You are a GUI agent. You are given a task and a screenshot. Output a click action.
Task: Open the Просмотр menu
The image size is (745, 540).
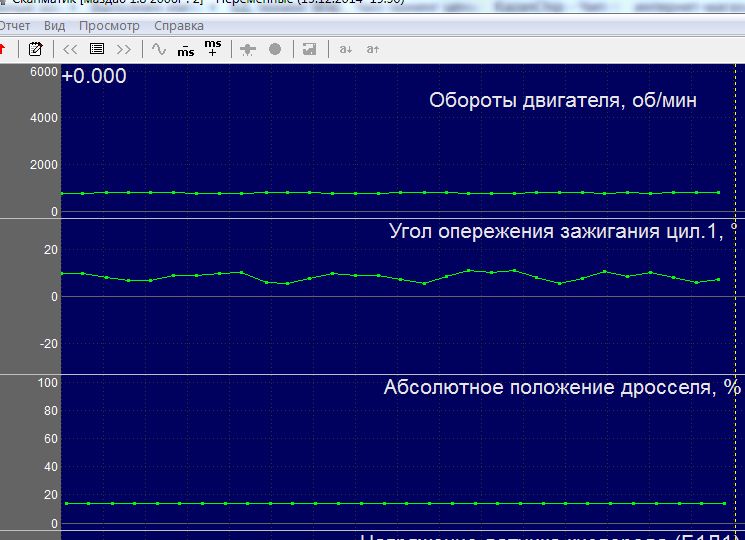pyautogui.click(x=109, y=26)
